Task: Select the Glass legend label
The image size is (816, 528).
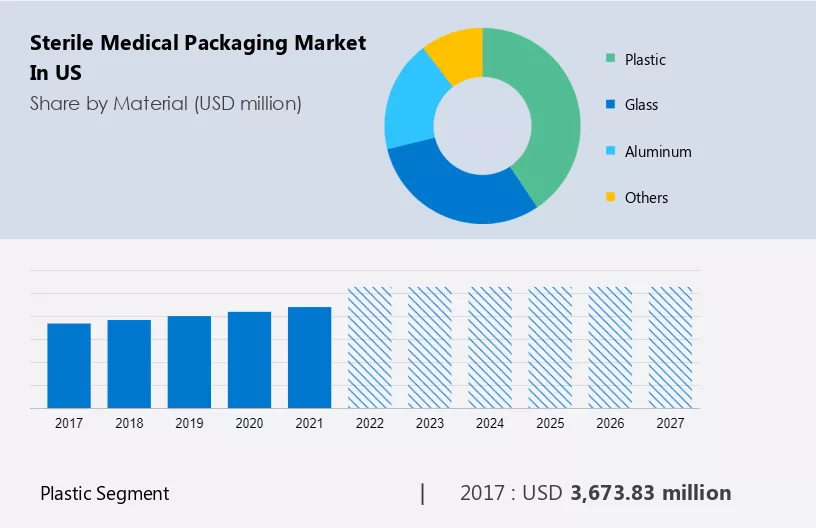Action: click(641, 105)
